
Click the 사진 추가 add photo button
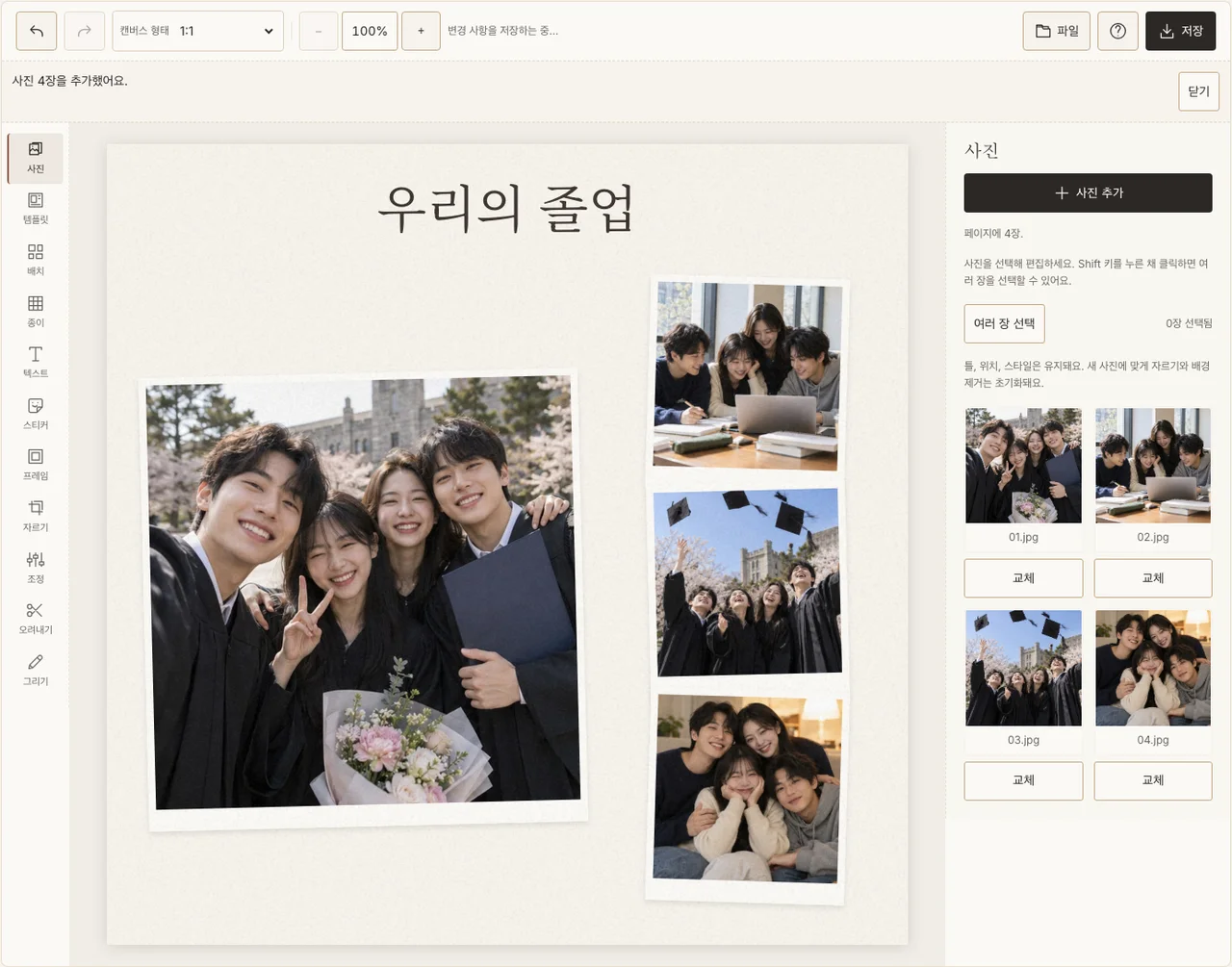pos(1088,192)
